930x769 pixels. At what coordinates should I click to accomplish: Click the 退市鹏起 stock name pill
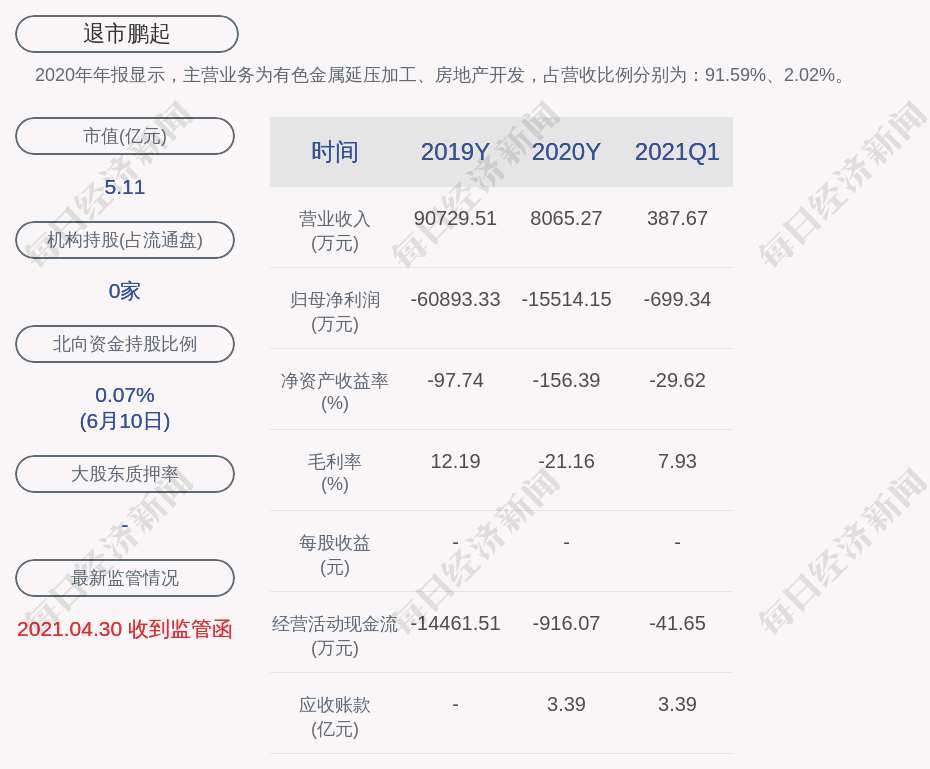pyautogui.click(x=127, y=34)
